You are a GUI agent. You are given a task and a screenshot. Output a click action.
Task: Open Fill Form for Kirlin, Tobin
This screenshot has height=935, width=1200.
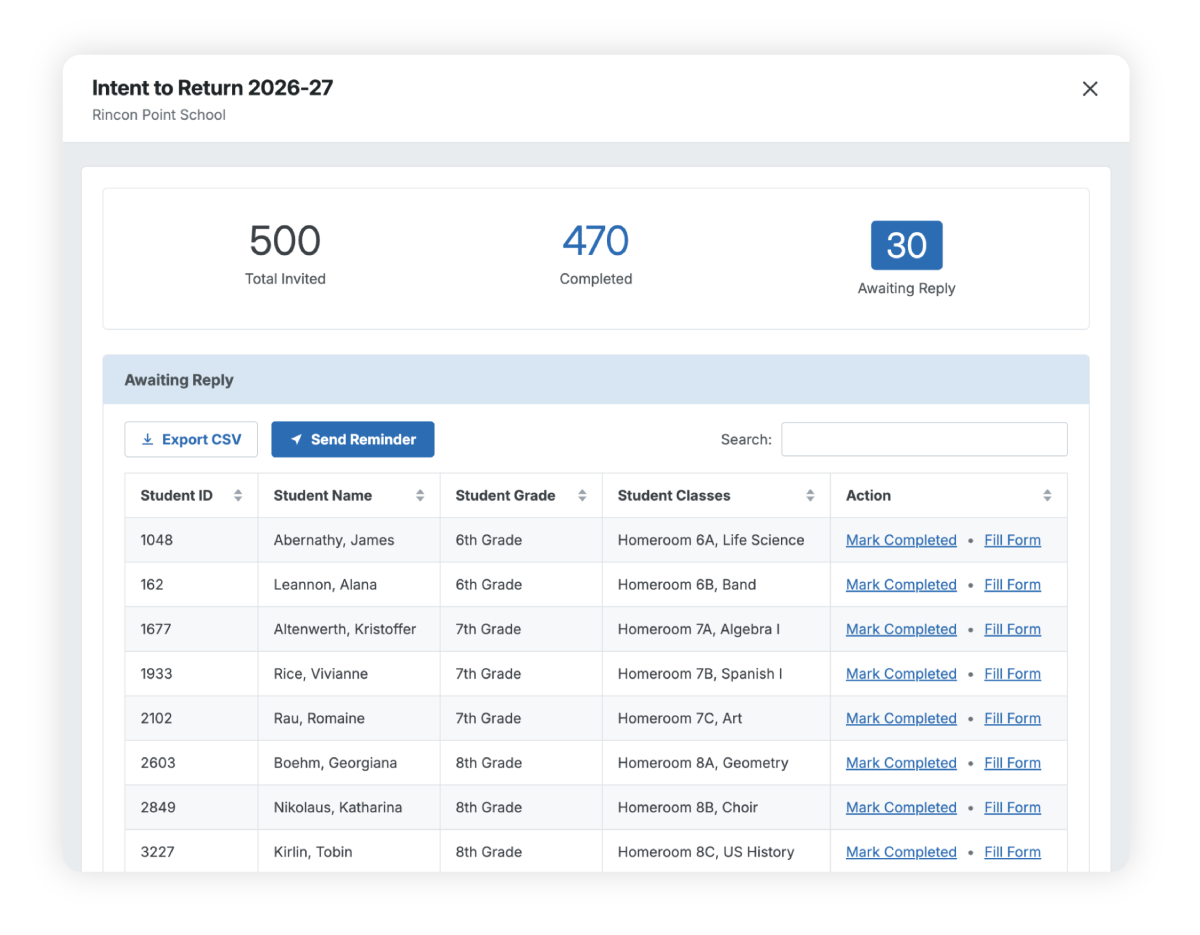click(x=1012, y=852)
